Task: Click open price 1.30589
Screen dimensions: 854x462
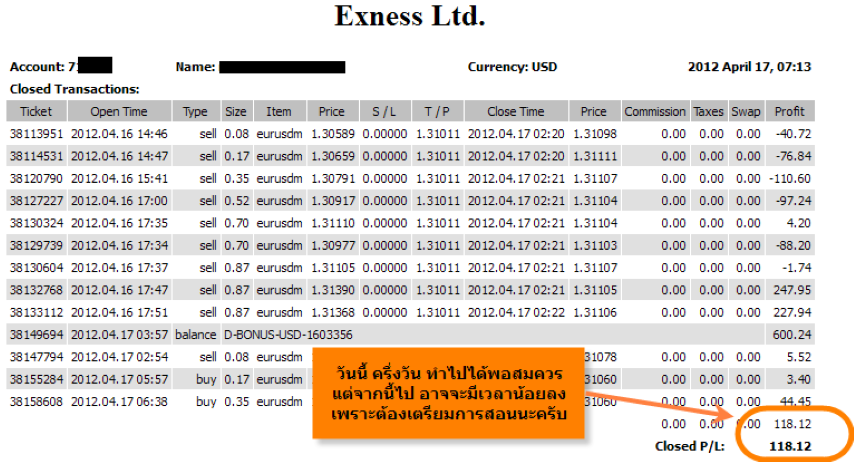Action: coord(333,134)
